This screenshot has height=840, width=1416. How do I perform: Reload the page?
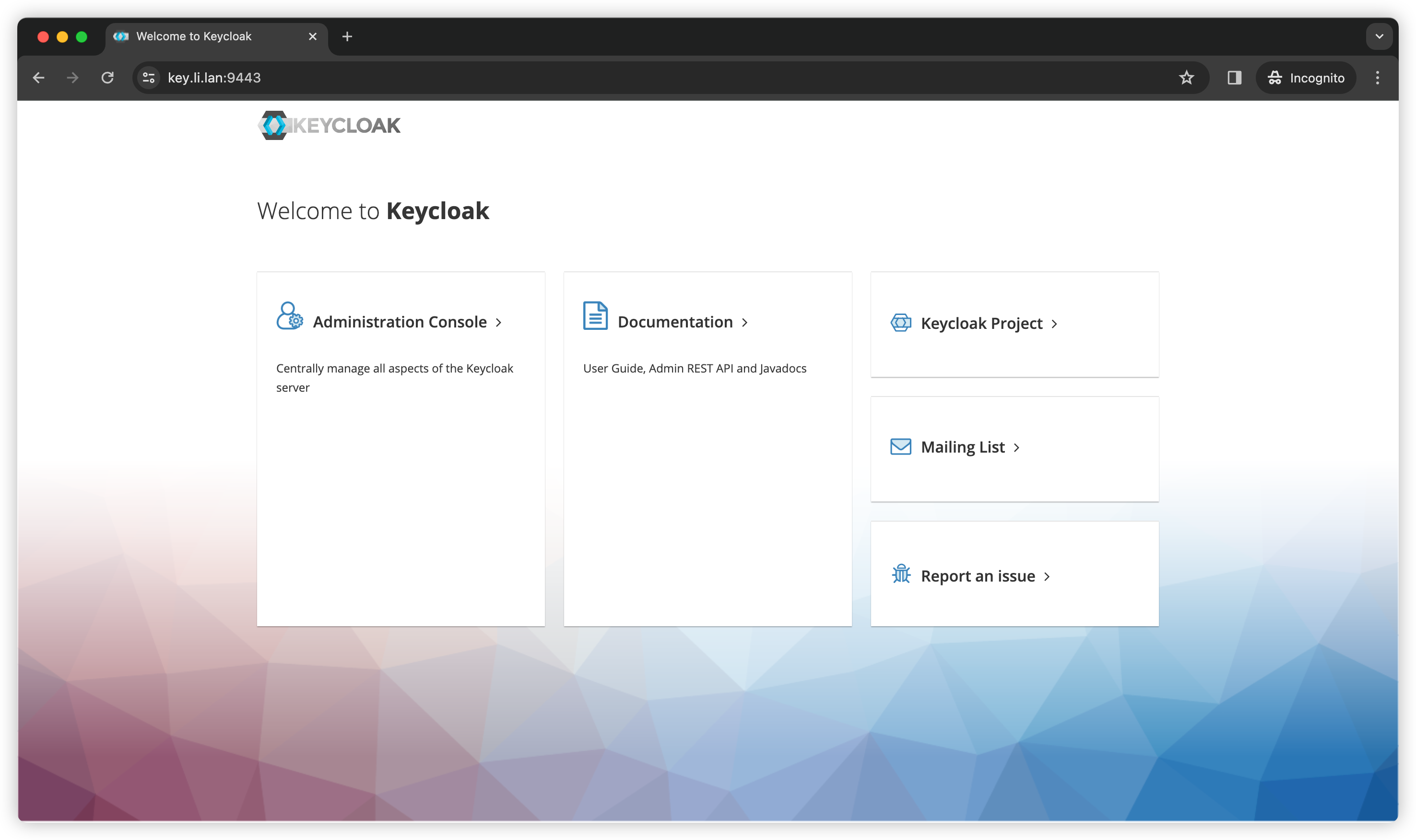pos(107,78)
